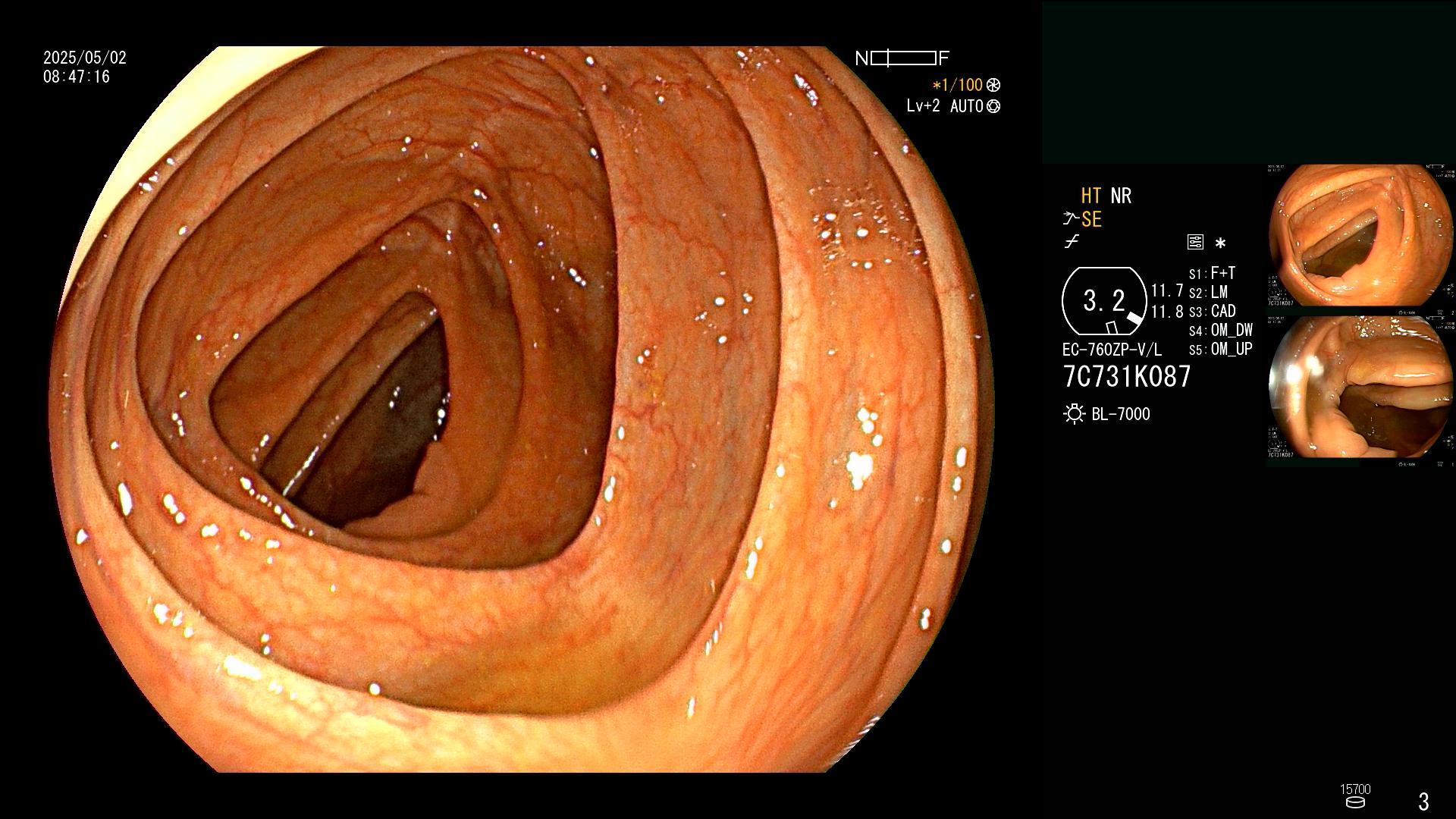Select the S3: CAD switch assignment
The width and height of the screenshot is (1456, 819).
(1212, 311)
